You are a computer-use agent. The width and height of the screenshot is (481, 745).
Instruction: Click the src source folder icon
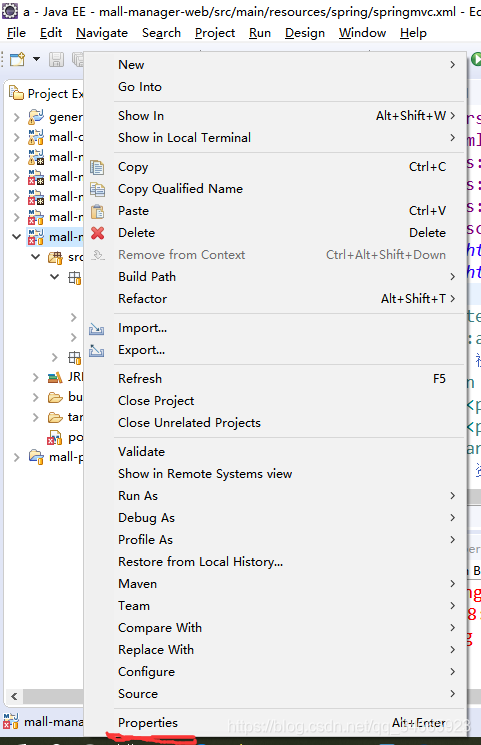(55, 258)
